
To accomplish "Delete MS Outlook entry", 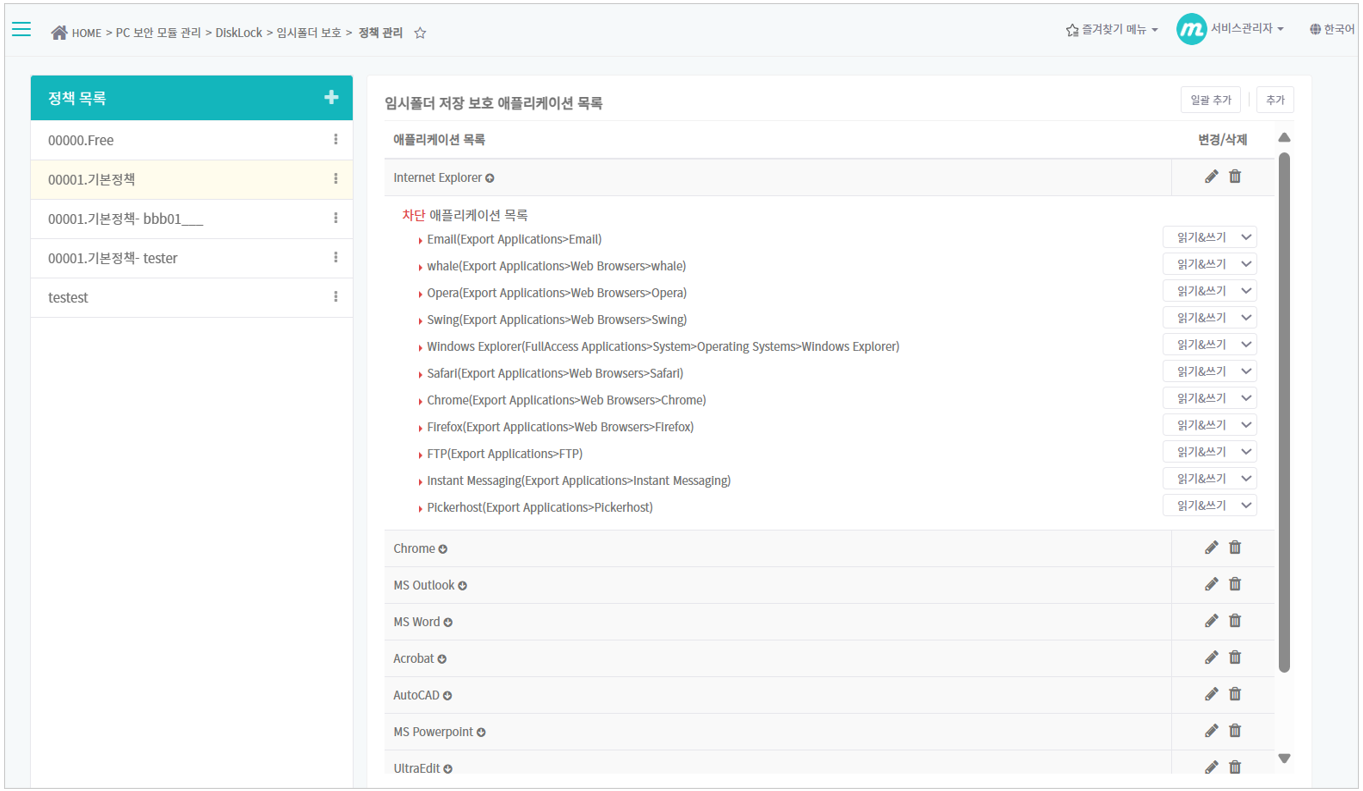I will click(x=1235, y=584).
